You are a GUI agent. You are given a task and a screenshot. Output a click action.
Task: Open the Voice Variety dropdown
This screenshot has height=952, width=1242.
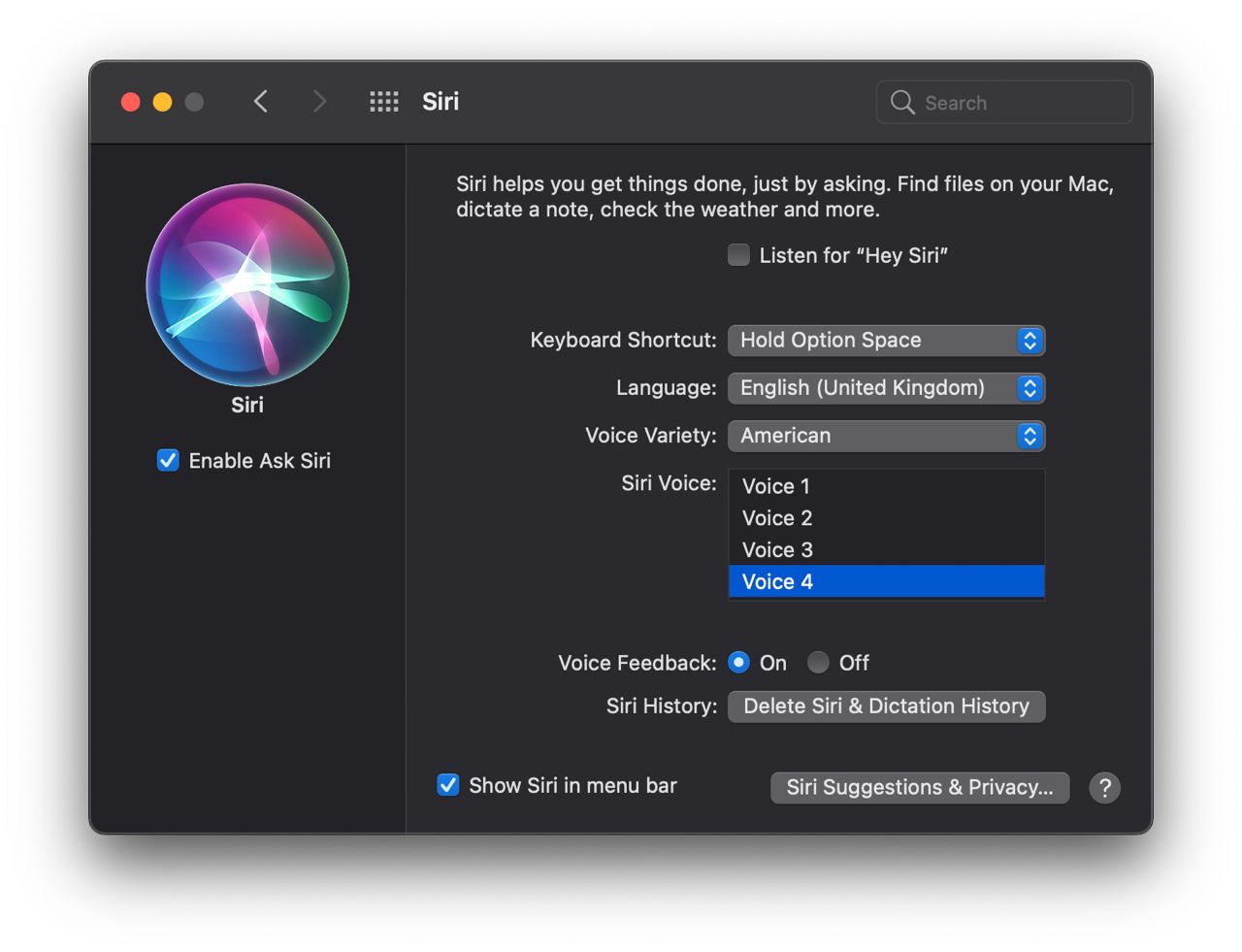click(x=886, y=436)
